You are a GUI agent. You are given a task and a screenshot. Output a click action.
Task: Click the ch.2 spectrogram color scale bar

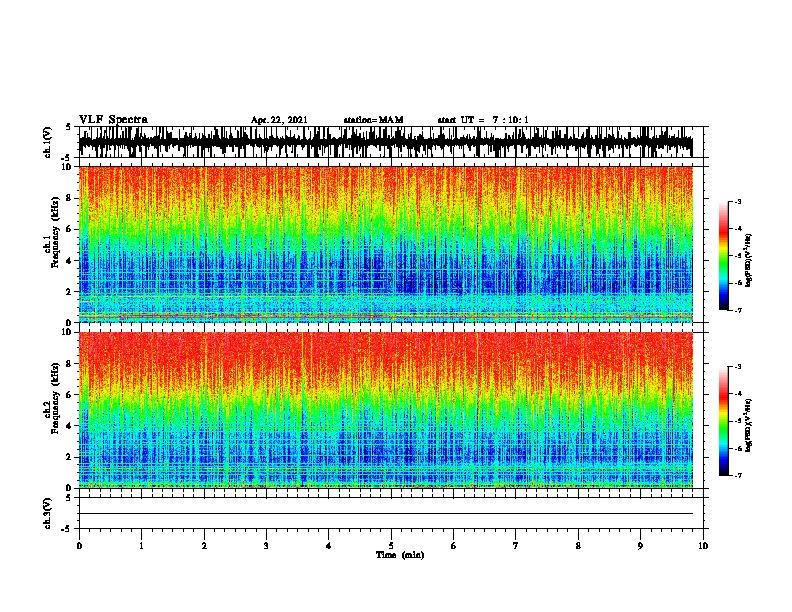[x=724, y=421]
